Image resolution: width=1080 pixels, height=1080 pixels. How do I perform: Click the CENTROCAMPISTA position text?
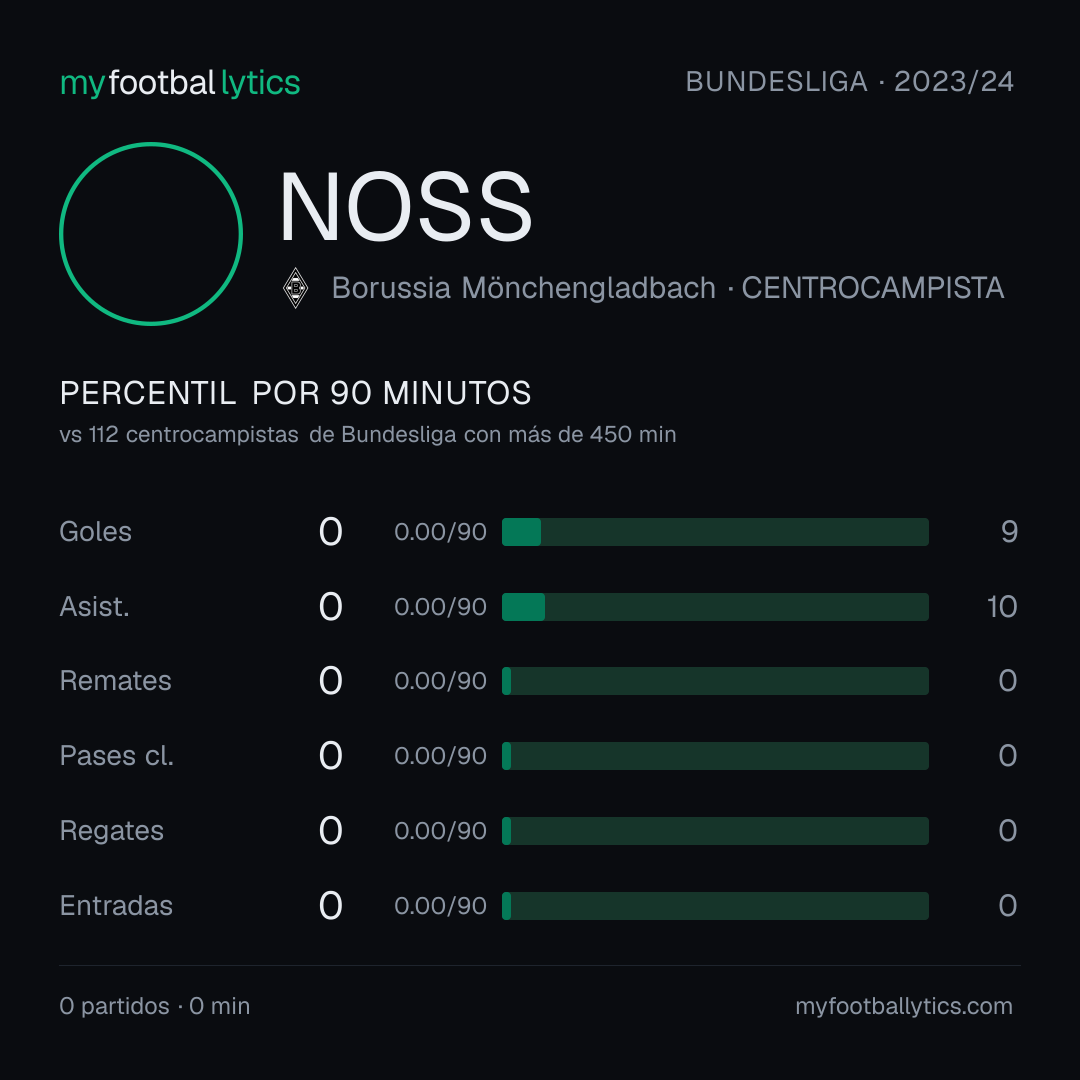(873, 288)
